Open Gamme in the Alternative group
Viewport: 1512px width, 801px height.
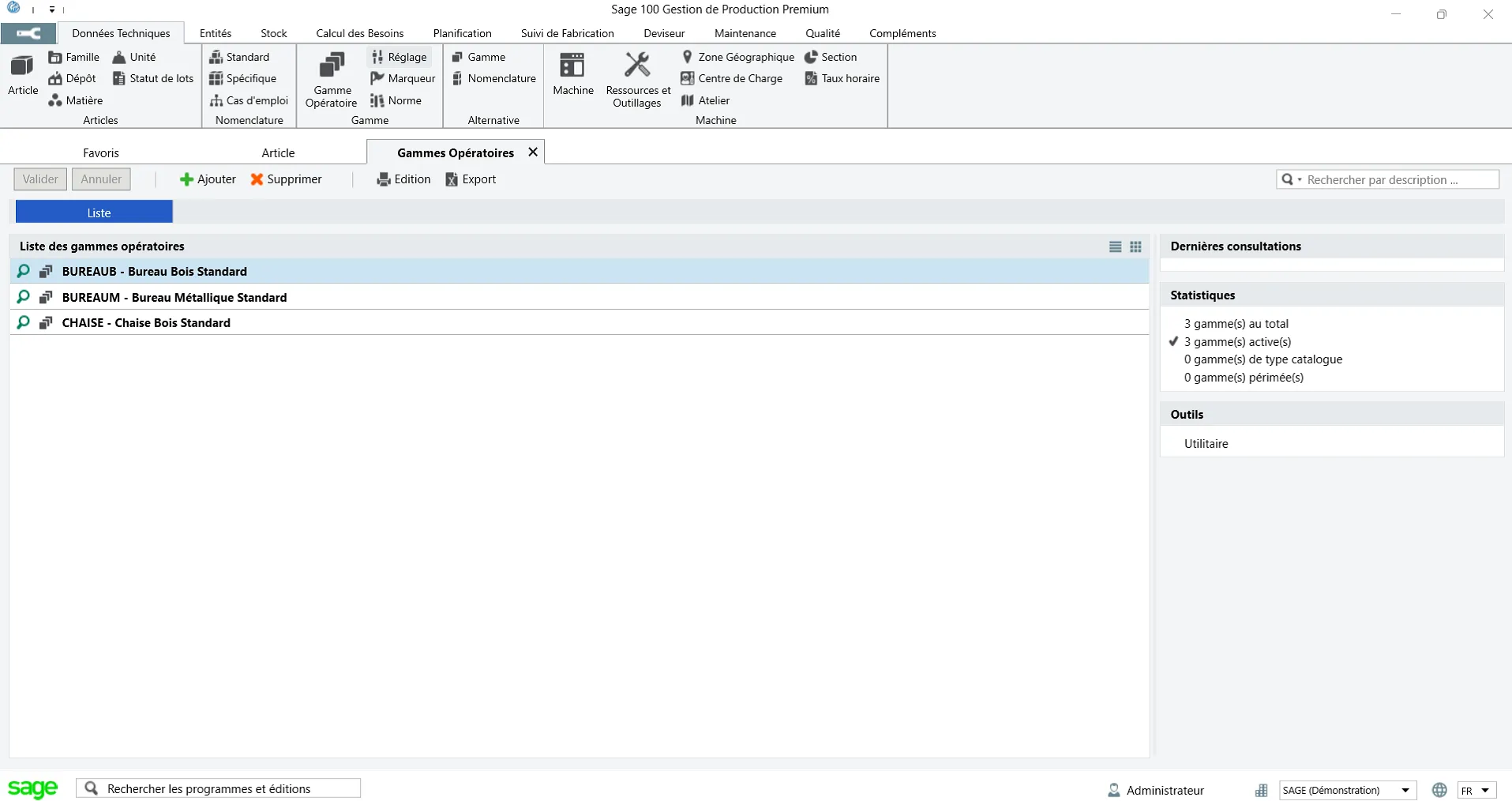478,57
